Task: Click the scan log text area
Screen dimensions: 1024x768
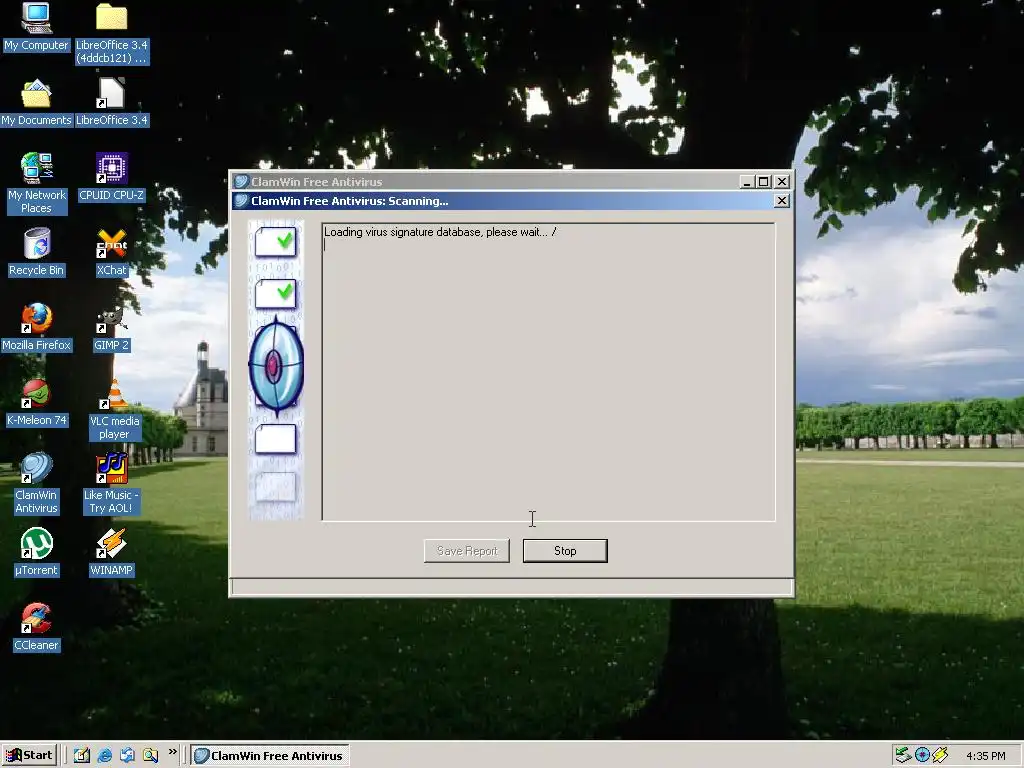Action: 549,372
